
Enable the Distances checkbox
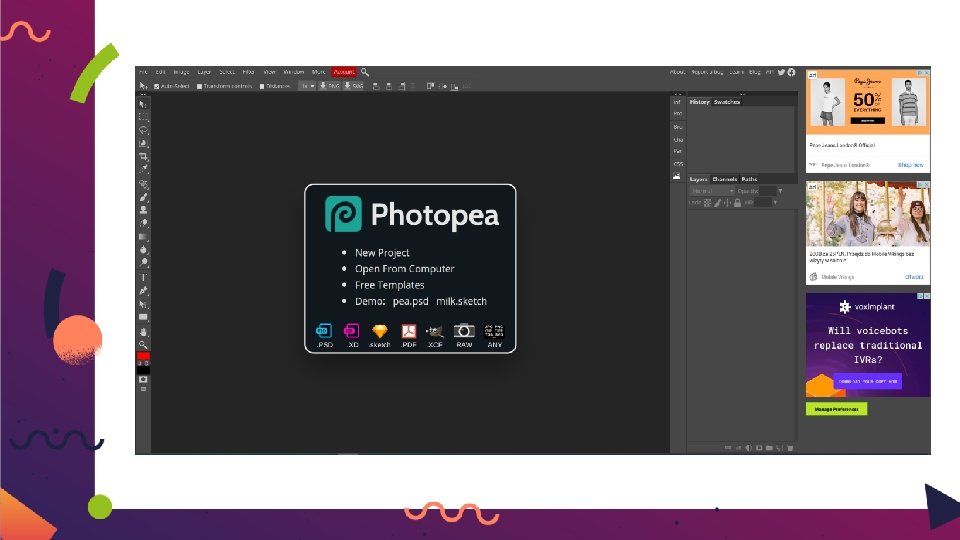(x=262, y=86)
